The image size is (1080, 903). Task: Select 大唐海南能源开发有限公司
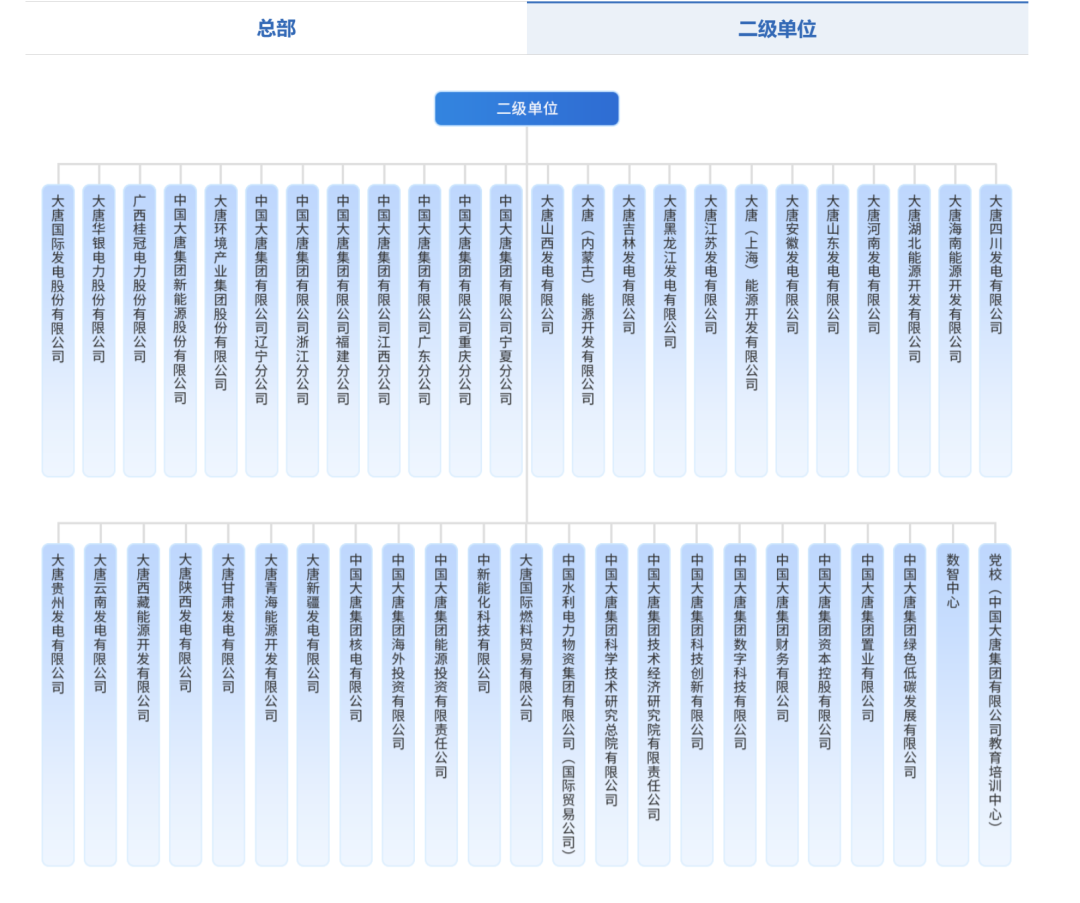click(955, 331)
